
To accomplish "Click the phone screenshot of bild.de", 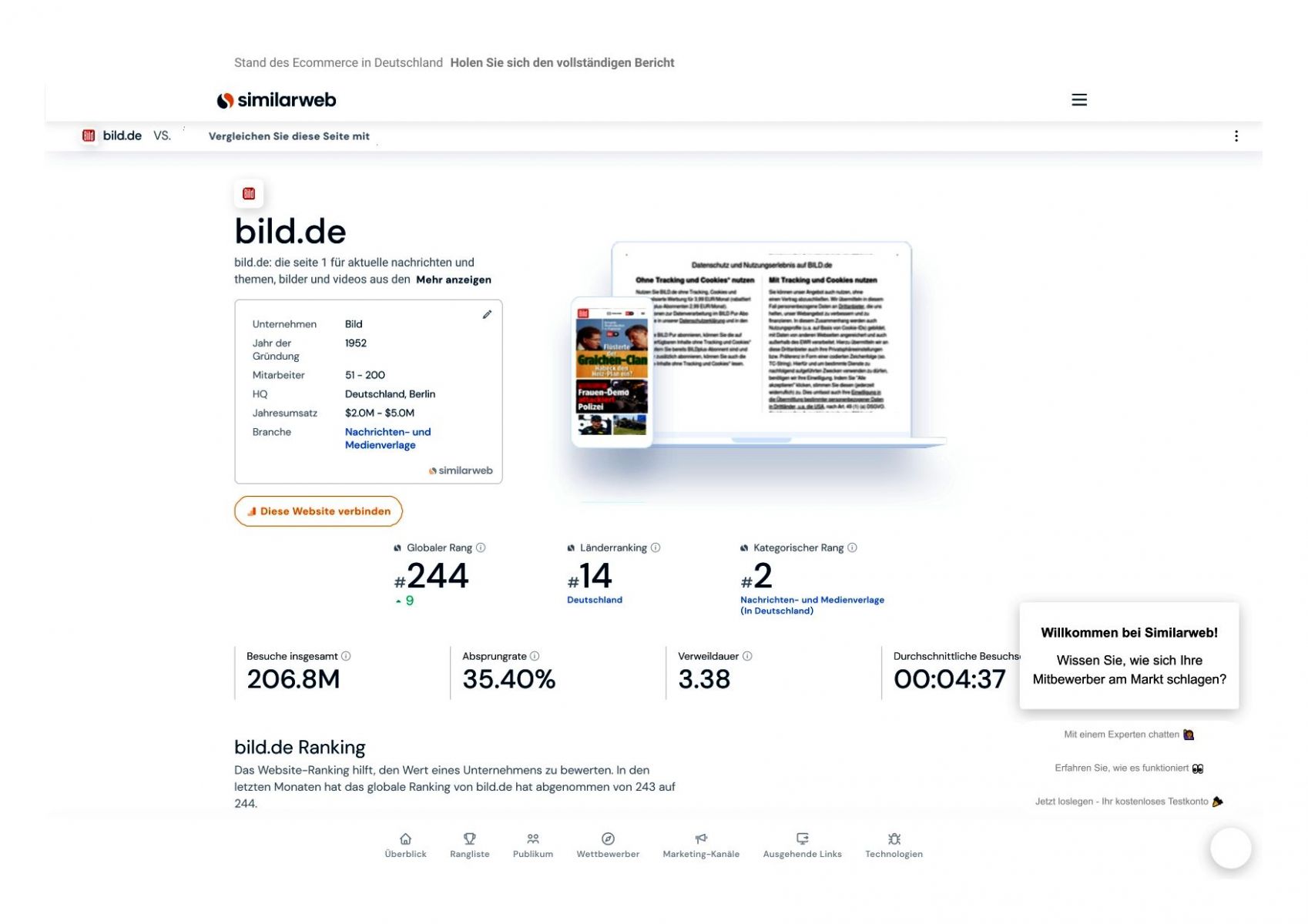I will [x=612, y=371].
